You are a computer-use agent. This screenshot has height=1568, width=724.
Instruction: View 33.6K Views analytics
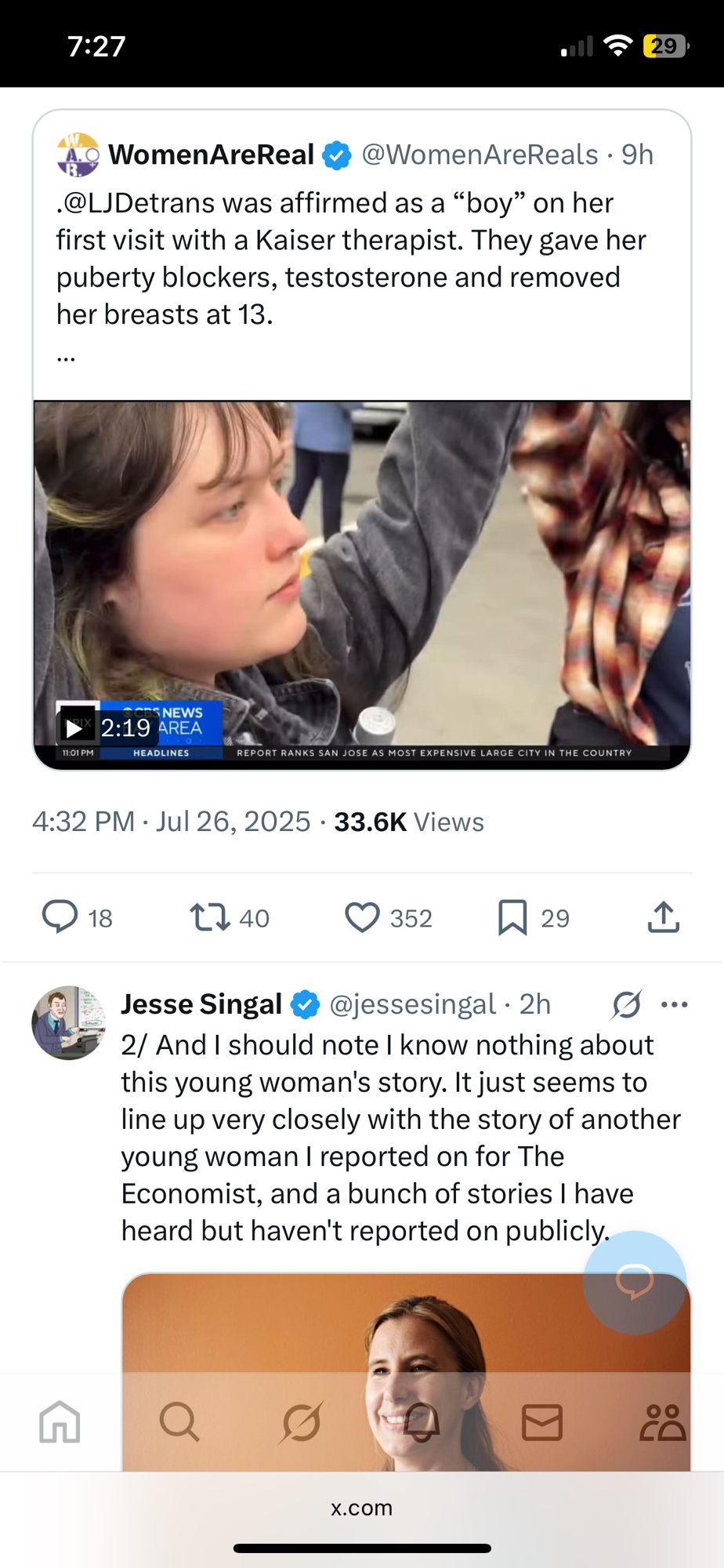click(x=409, y=822)
